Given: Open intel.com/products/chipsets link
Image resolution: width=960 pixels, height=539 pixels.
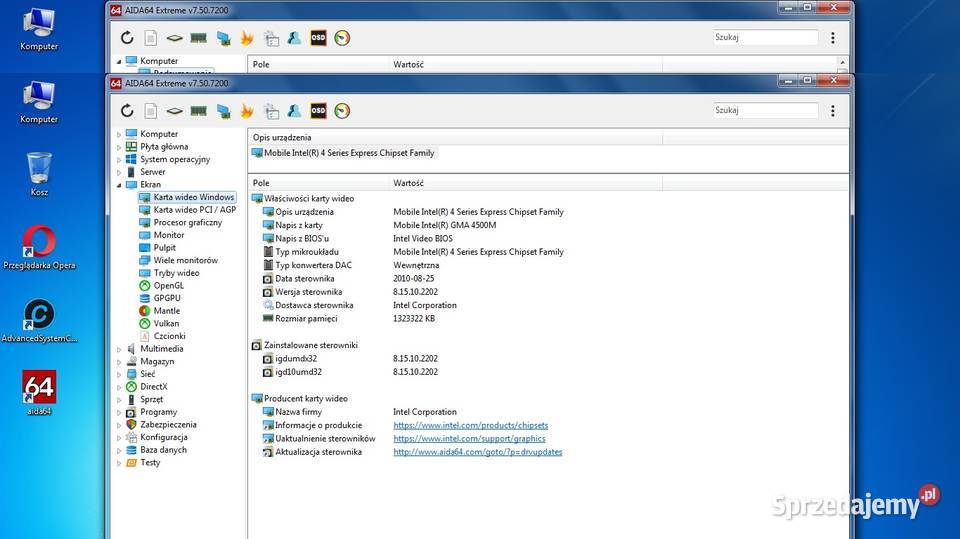Looking at the screenshot, I should coord(470,425).
